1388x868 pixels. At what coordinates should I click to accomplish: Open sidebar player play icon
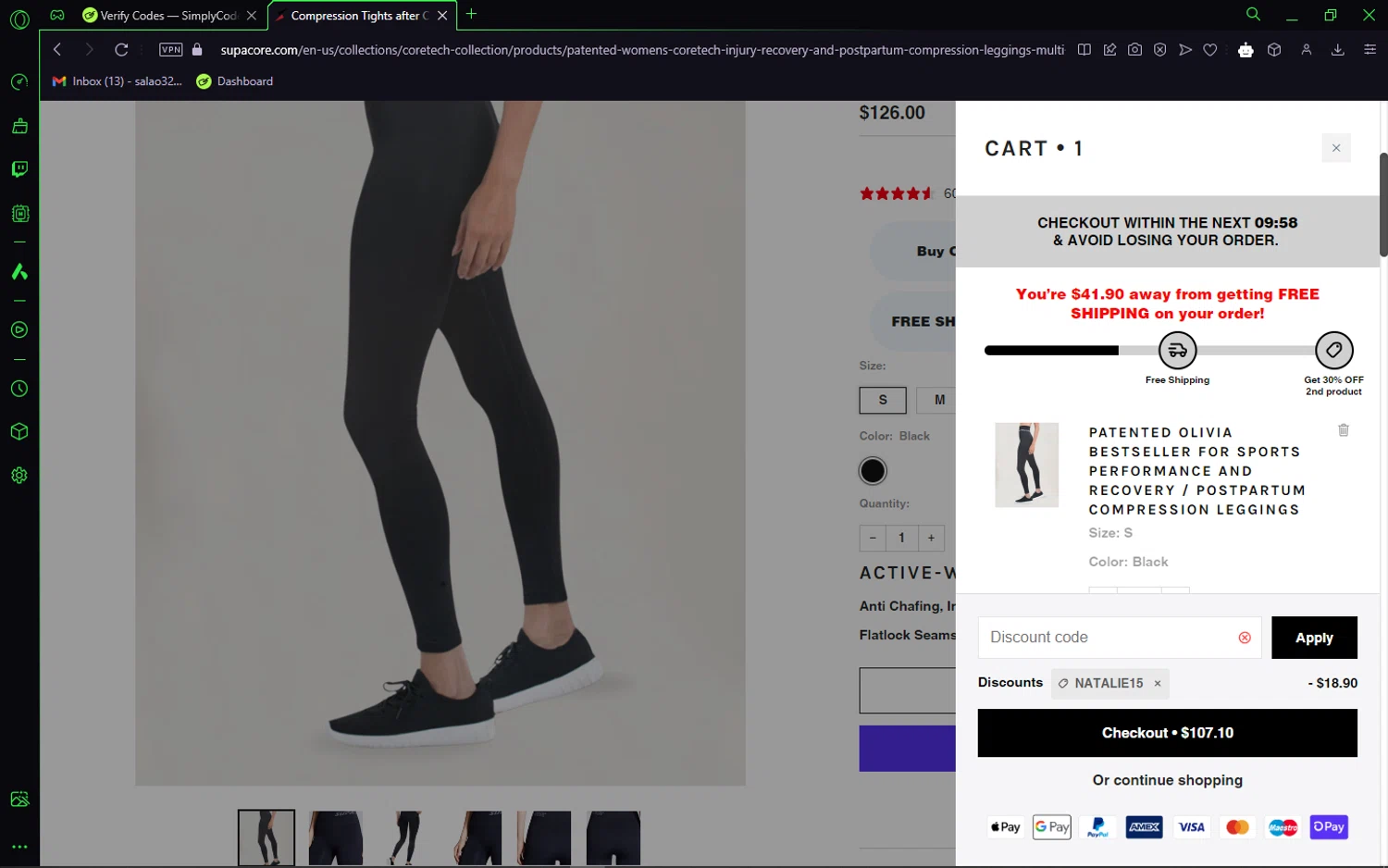[x=19, y=330]
